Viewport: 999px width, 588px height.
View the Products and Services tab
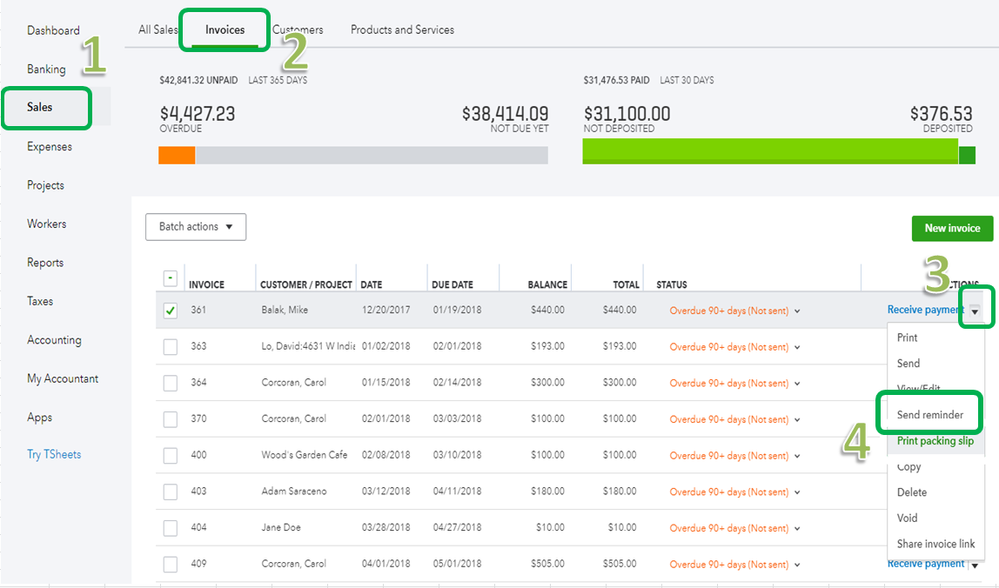tap(401, 29)
